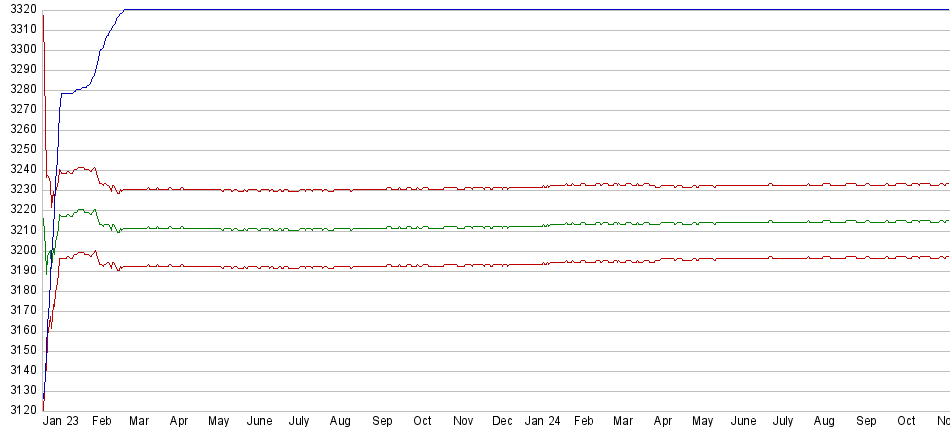Click the 3250 label on the y-axis
Screen dimensions: 950x435
pos(23,150)
